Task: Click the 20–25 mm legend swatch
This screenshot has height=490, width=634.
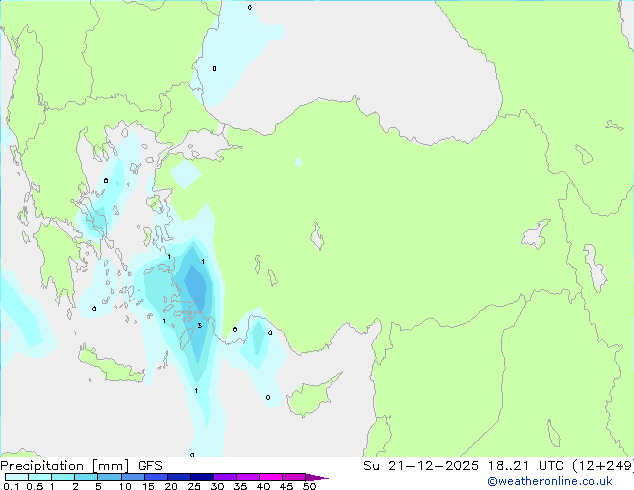Action: 178,477
